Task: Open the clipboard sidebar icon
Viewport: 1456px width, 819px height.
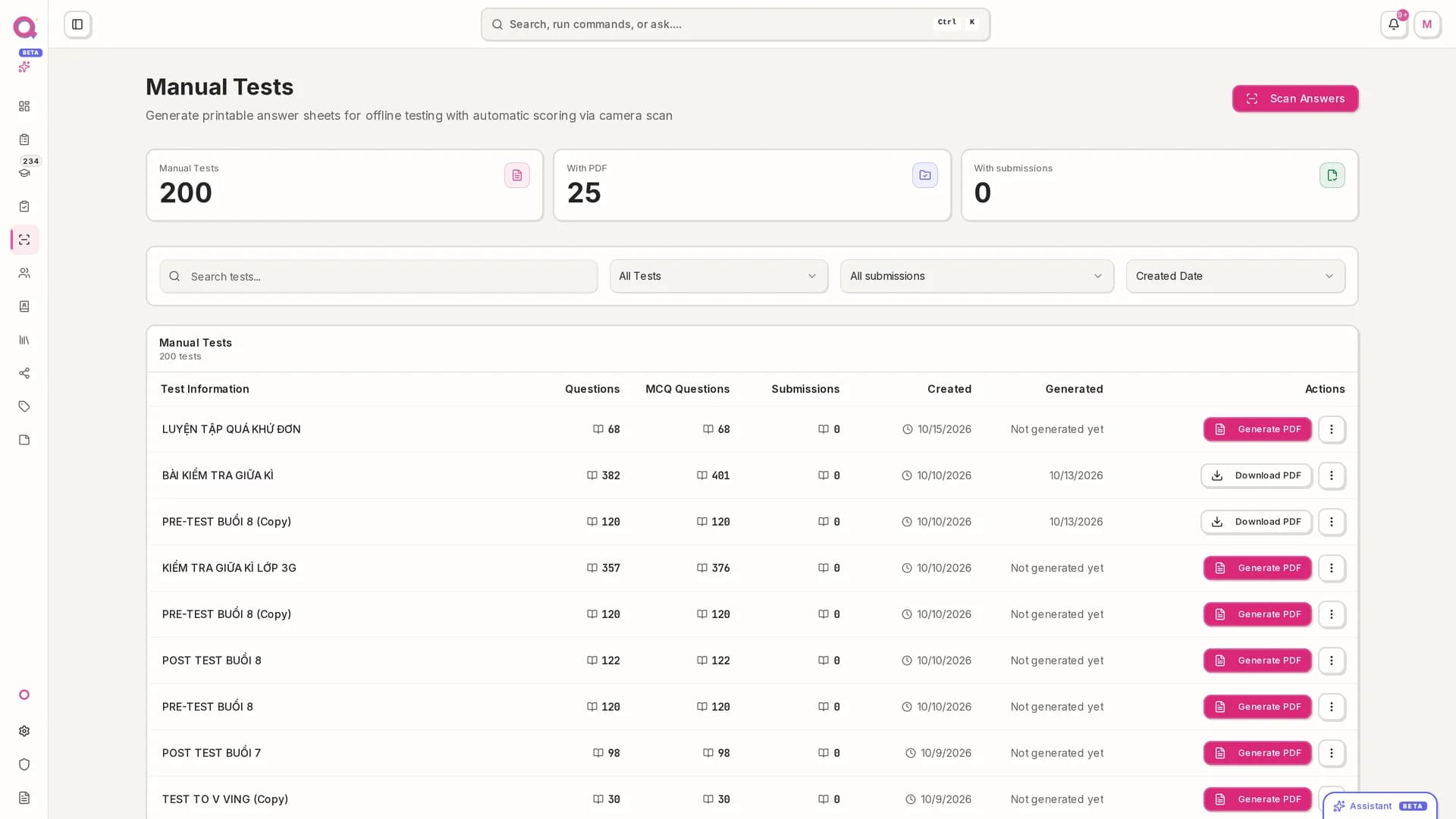Action: [x=24, y=140]
